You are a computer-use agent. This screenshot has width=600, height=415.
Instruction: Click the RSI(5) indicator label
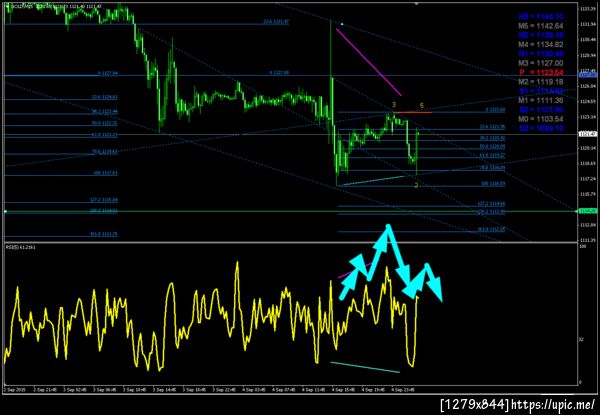tap(21, 248)
